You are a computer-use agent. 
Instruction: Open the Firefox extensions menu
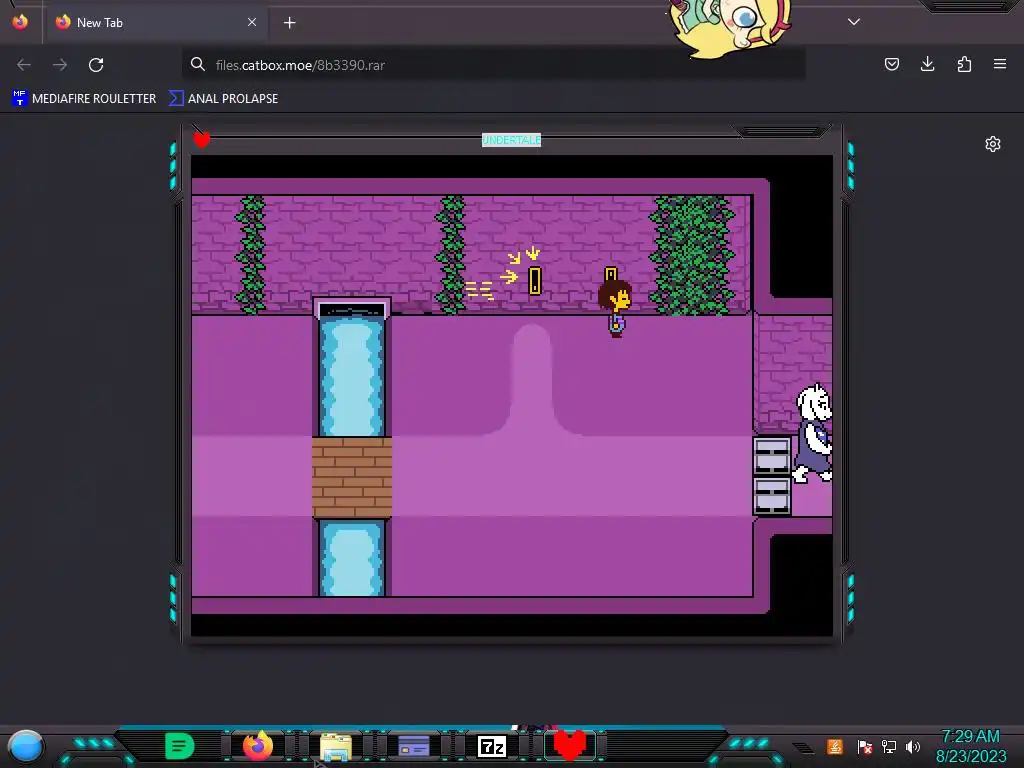tap(964, 64)
